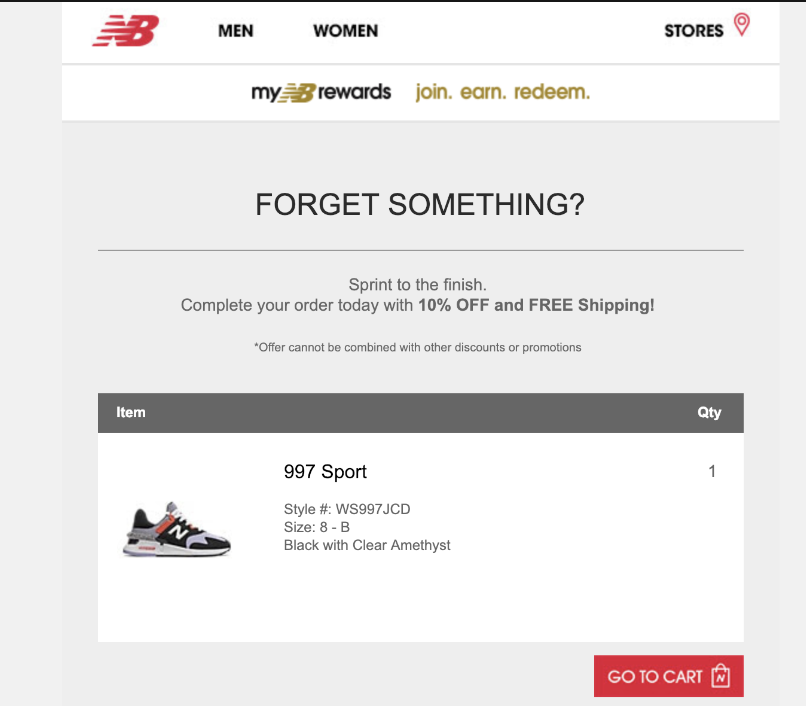
Task: Click the store location pin icon
Action: coord(741,25)
